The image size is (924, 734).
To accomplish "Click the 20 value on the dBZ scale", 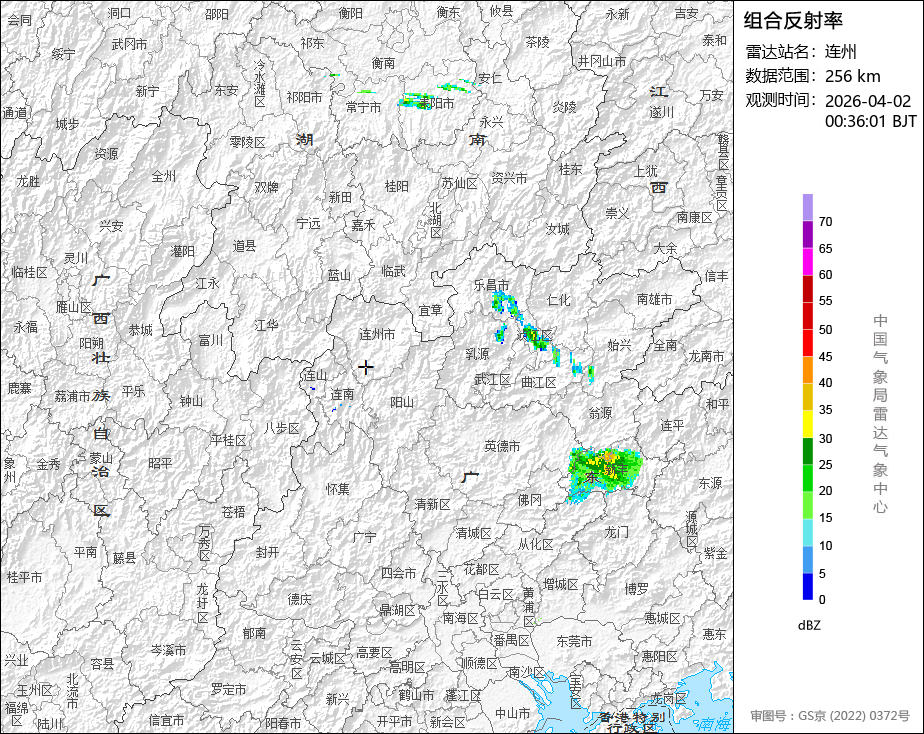I will click(826, 490).
